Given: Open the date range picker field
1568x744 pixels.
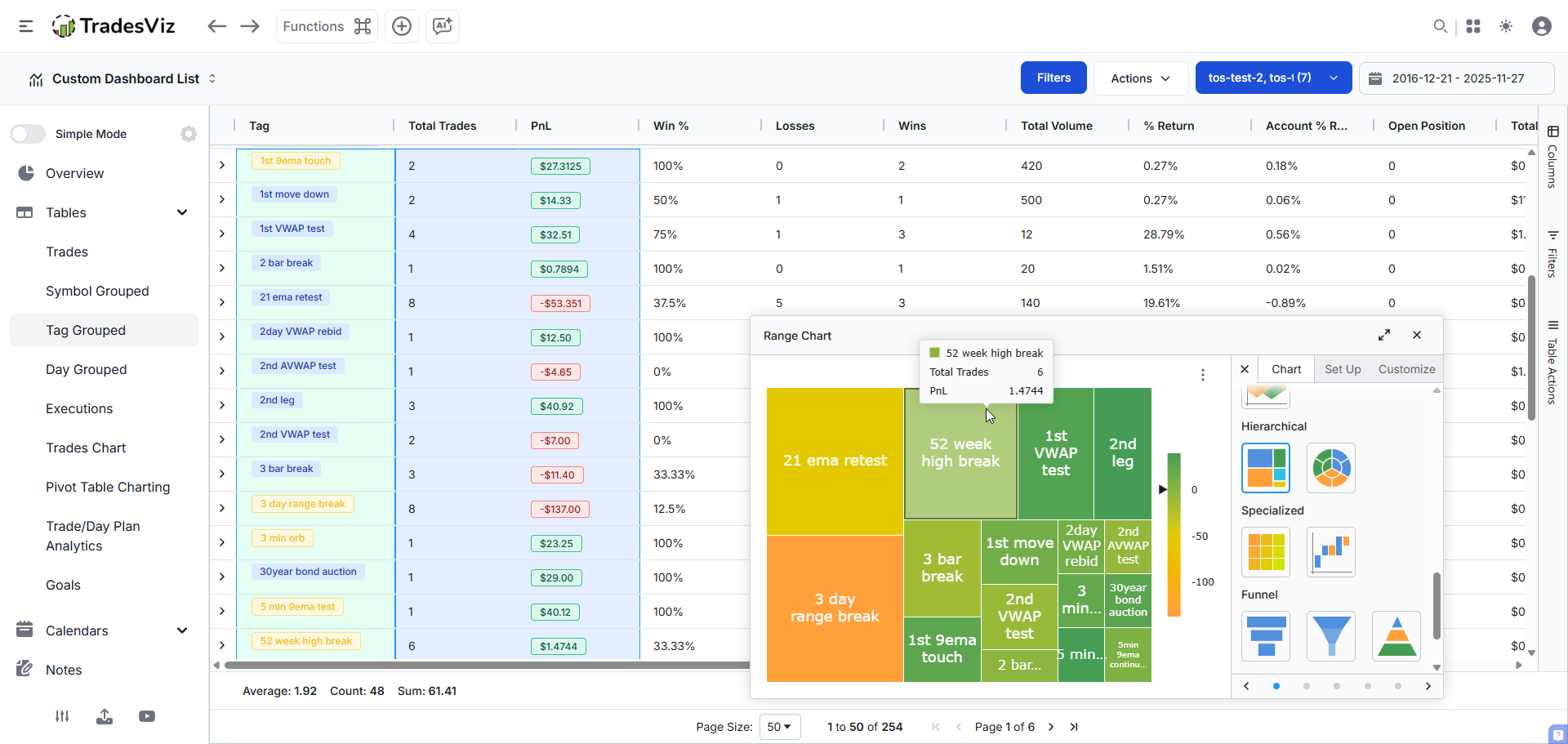Looking at the screenshot, I should 1457,78.
